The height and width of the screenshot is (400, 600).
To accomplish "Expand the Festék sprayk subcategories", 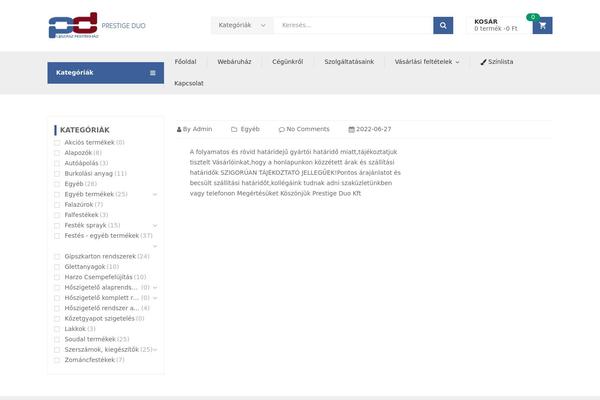I will click(x=155, y=225).
